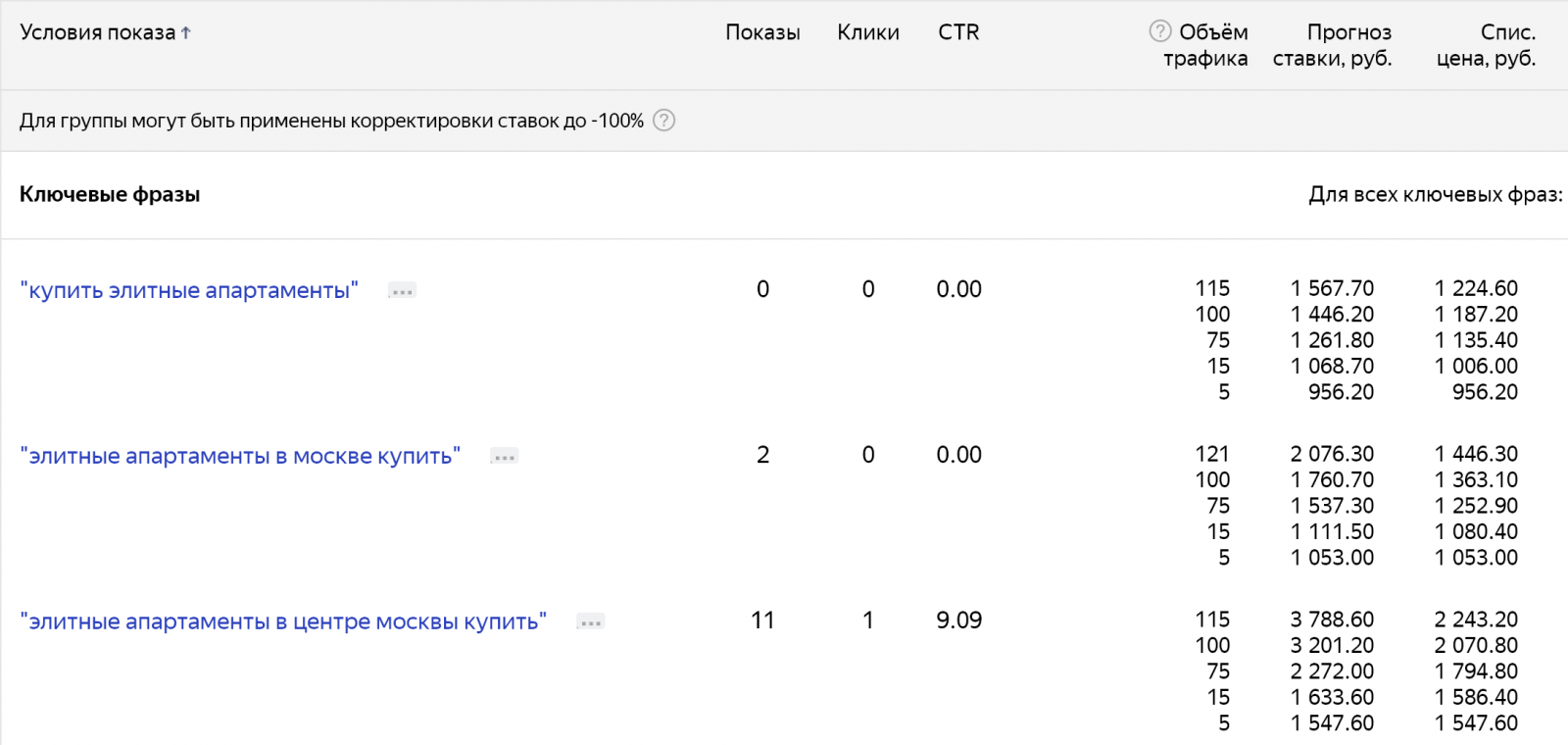
Task: Open the help icon beside Объём трафика
Action: click(1159, 31)
